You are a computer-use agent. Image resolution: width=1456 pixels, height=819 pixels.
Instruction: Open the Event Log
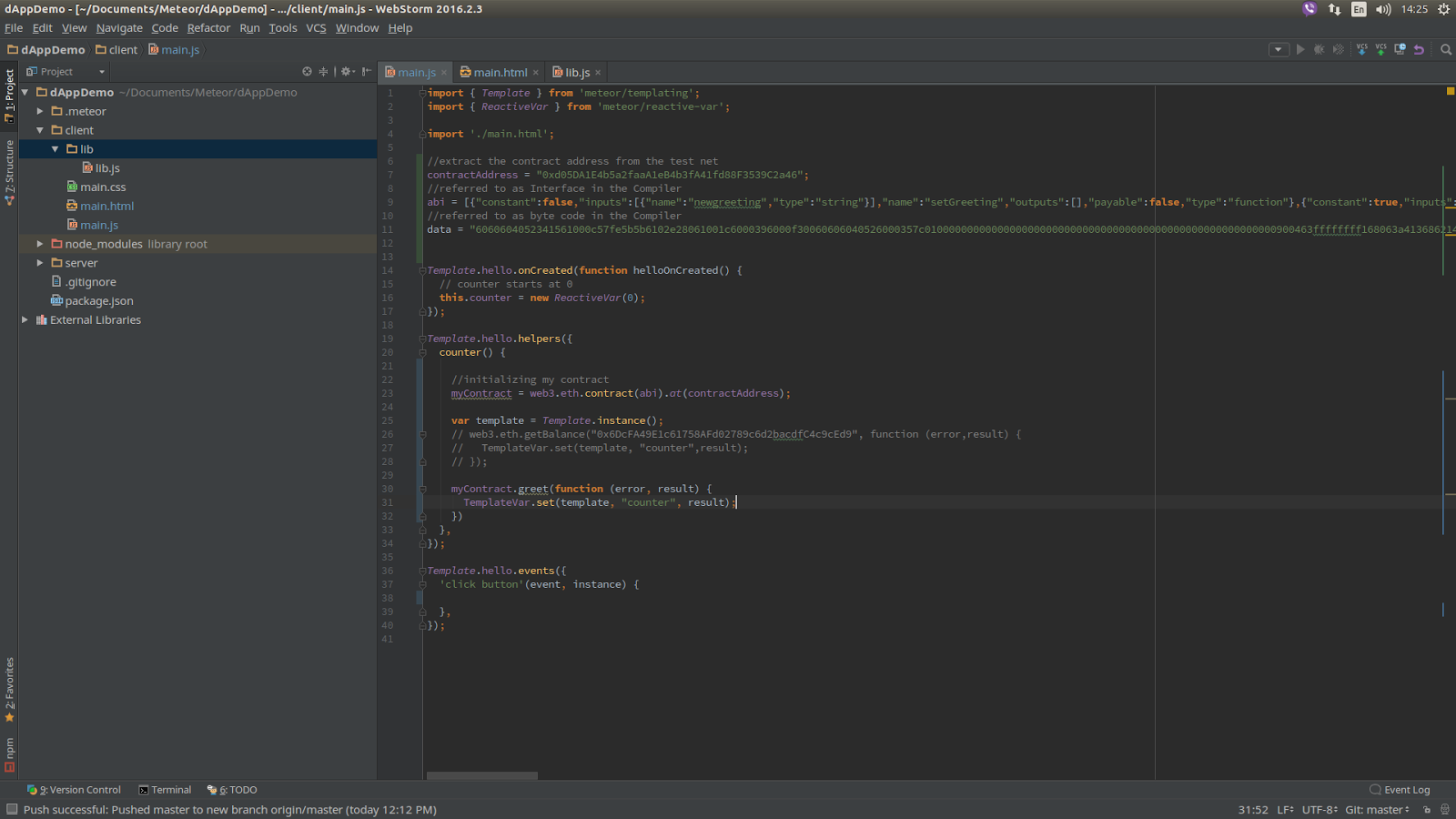tap(1400, 790)
